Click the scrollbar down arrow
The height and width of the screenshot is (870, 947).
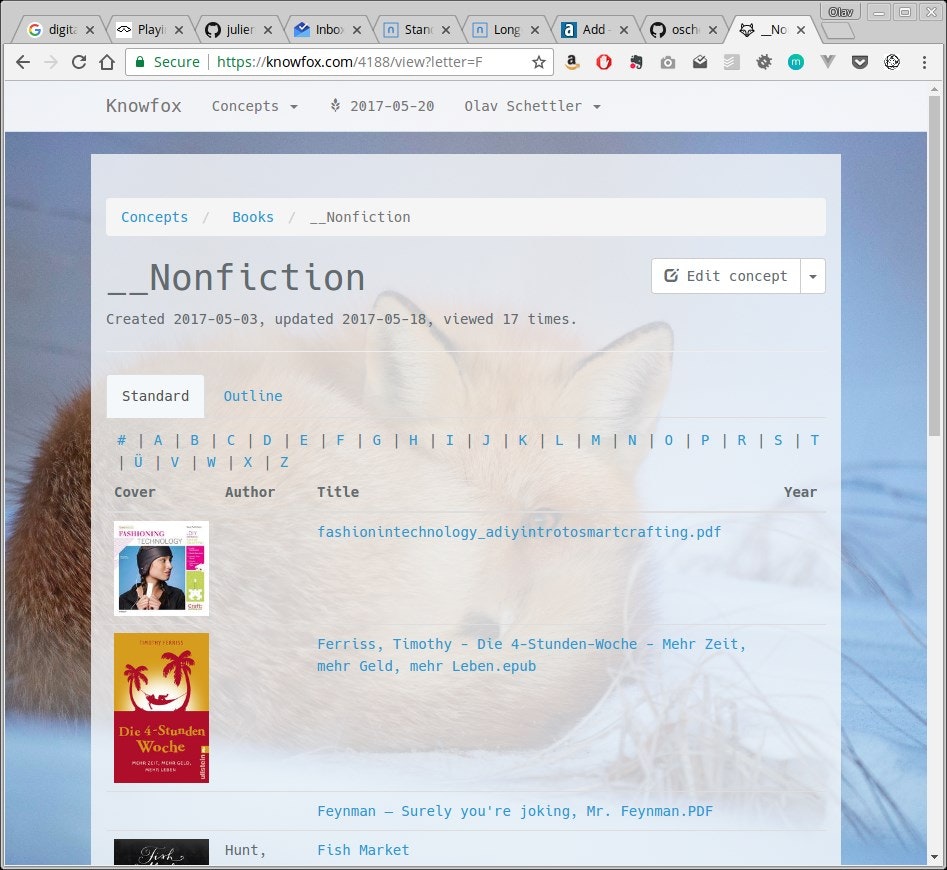934,857
